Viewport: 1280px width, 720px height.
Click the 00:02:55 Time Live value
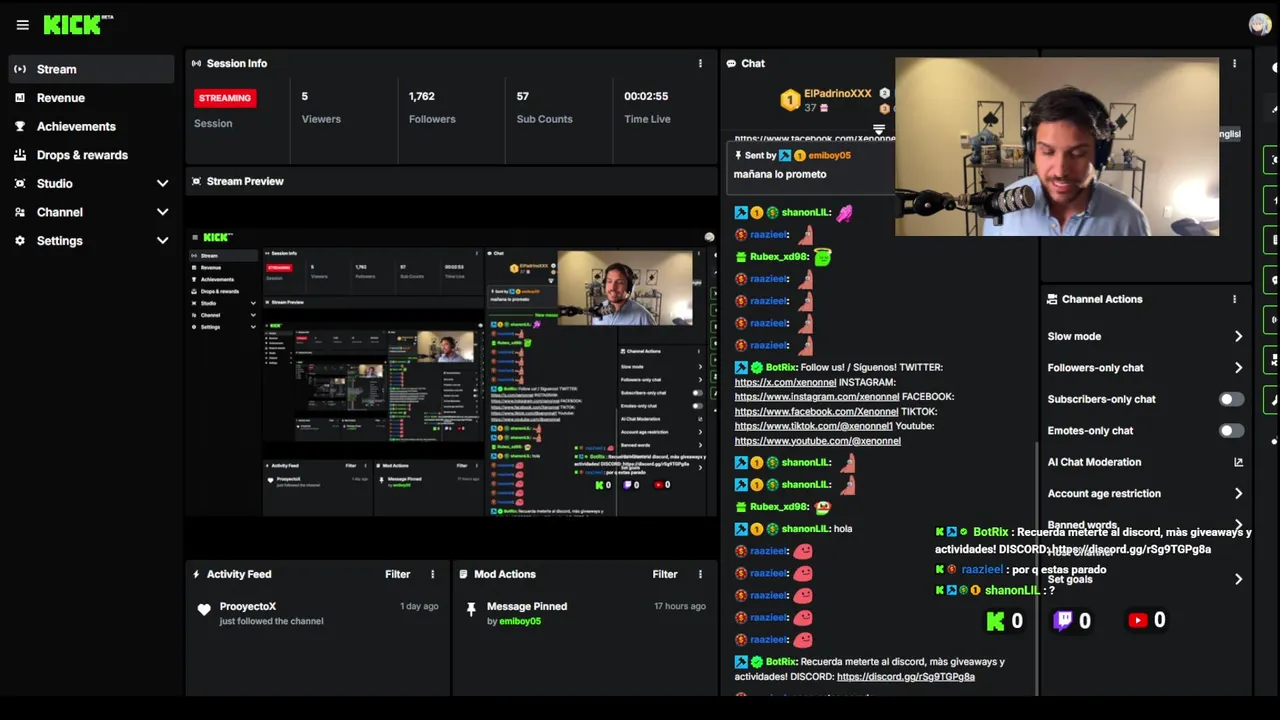tap(646, 96)
